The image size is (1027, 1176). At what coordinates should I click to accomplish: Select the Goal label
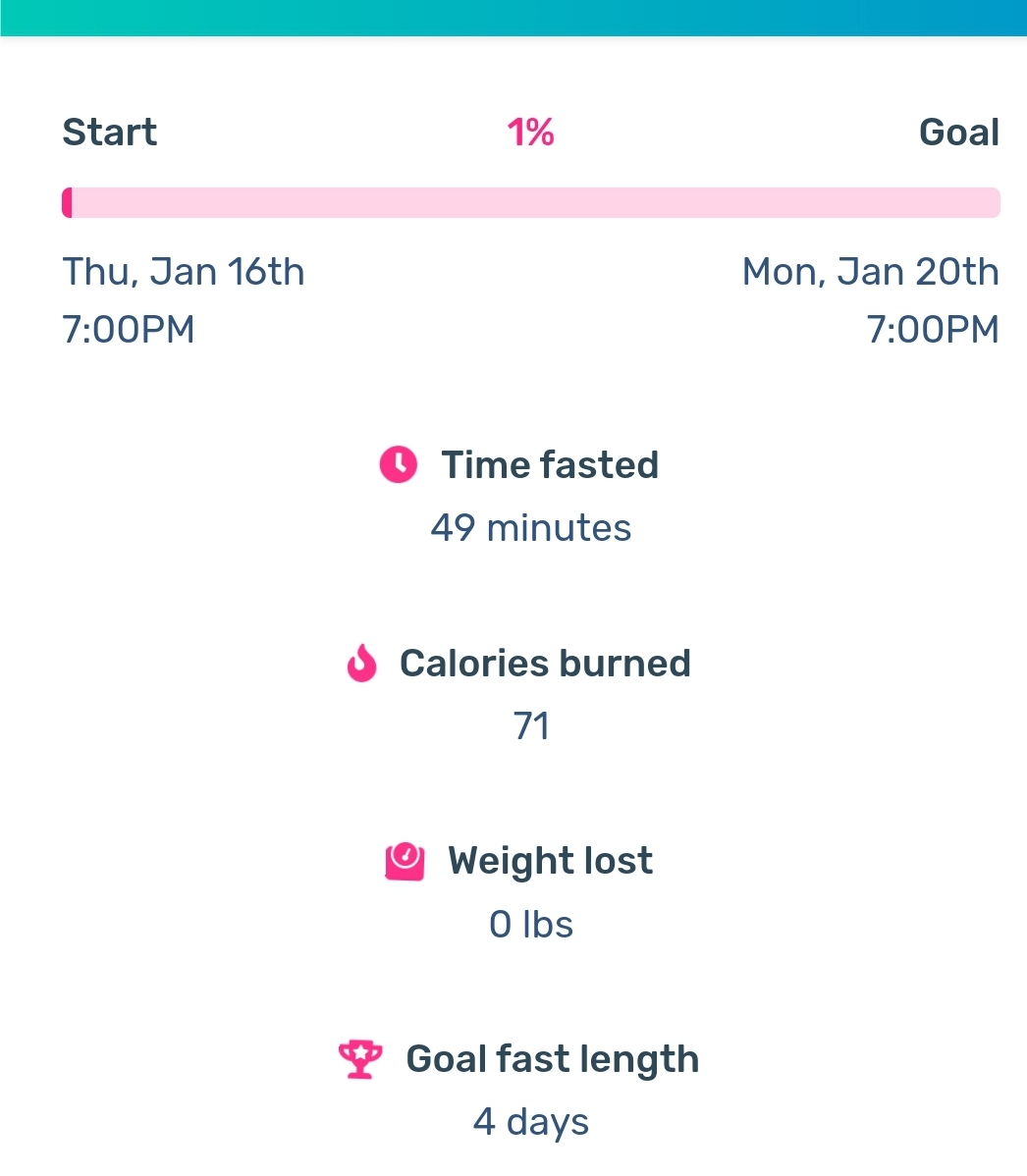(x=959, y=133)
